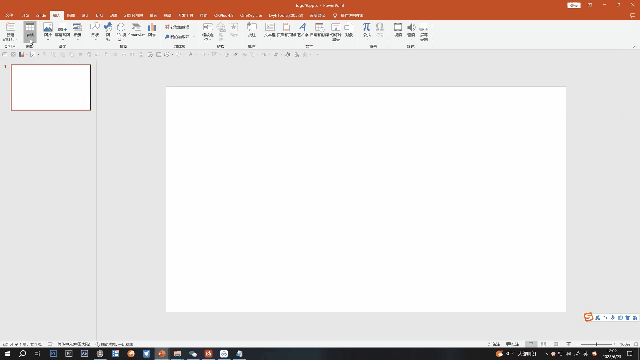640x360 pixels.
Task: Insert a Comment from the ribbon
Action: 252,30
